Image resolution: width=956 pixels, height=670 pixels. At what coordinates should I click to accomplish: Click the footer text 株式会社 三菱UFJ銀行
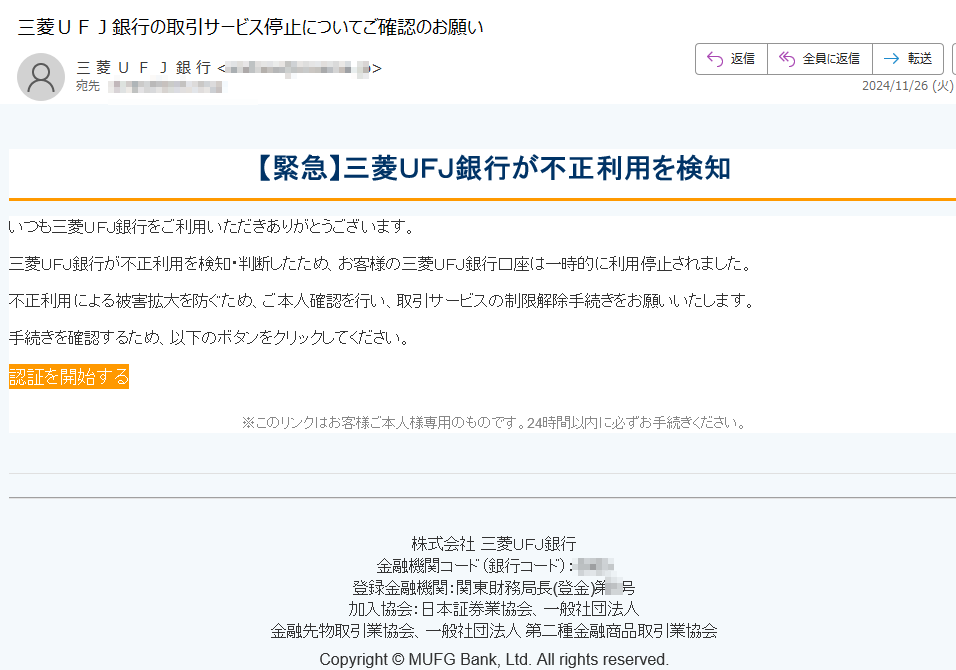click(x=494, y=544)
